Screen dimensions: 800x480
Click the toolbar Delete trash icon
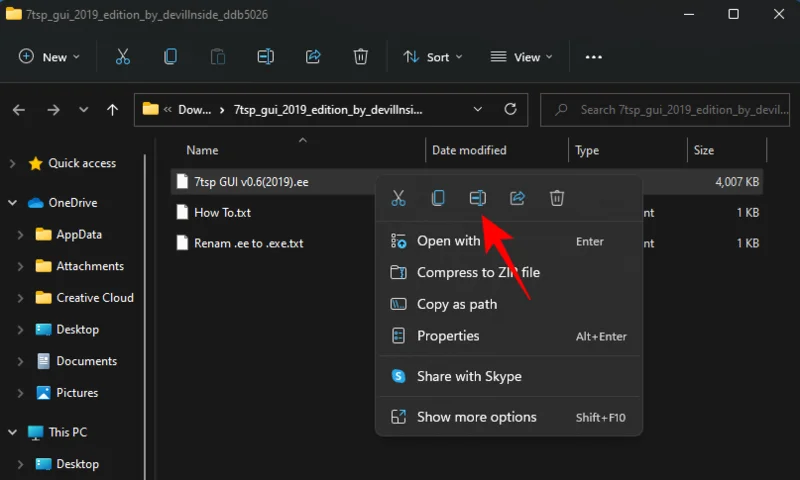361,57
